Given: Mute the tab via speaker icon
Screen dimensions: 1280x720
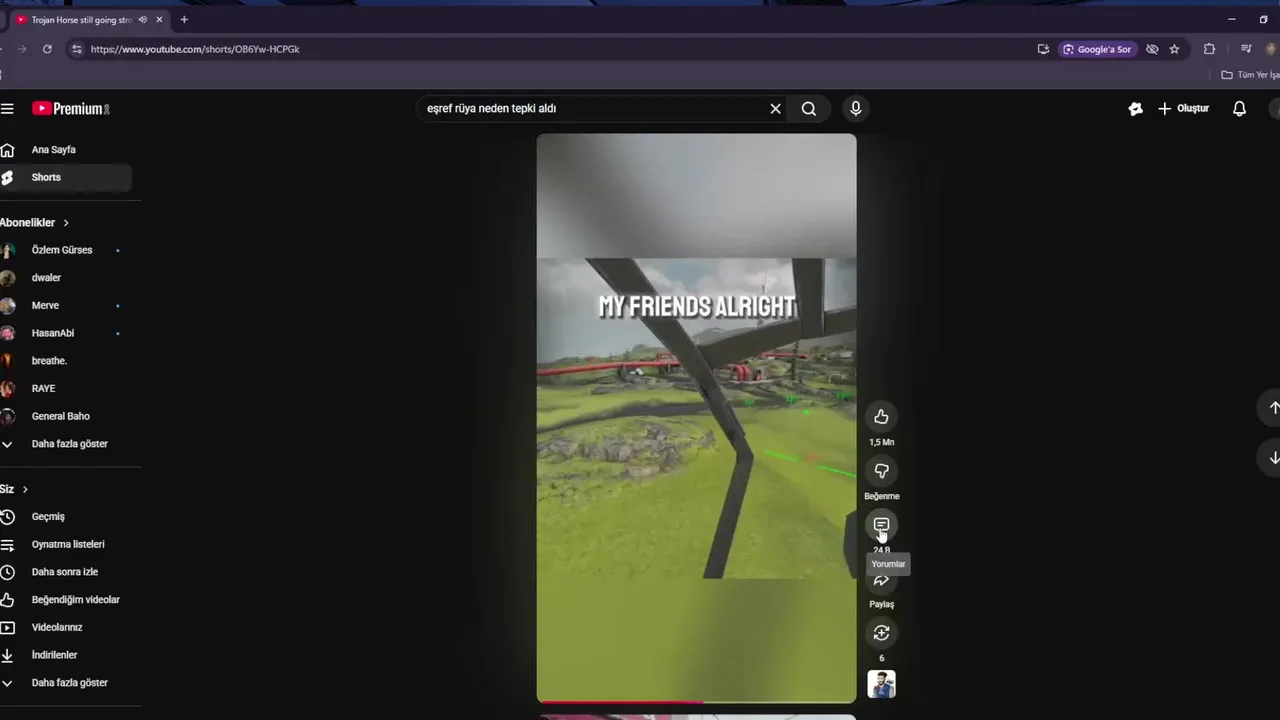Looking at the screenshot, I should tap(143, 20).
